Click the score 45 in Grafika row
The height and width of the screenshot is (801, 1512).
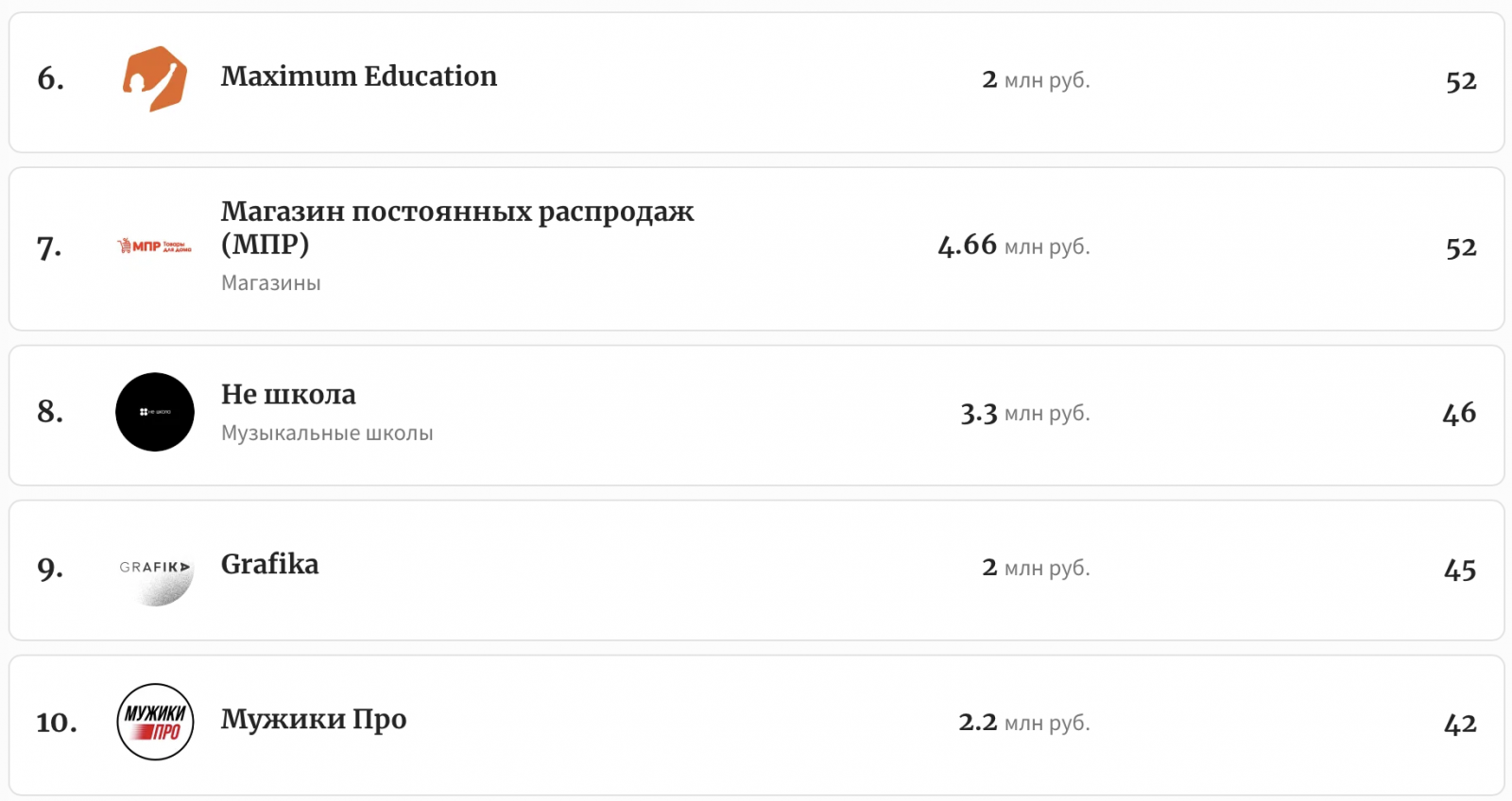tap(1460, 570)
